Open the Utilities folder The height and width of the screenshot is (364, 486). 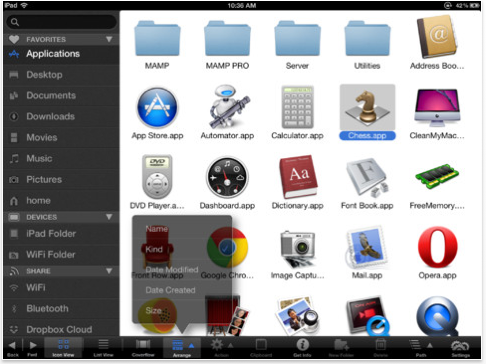367,38
